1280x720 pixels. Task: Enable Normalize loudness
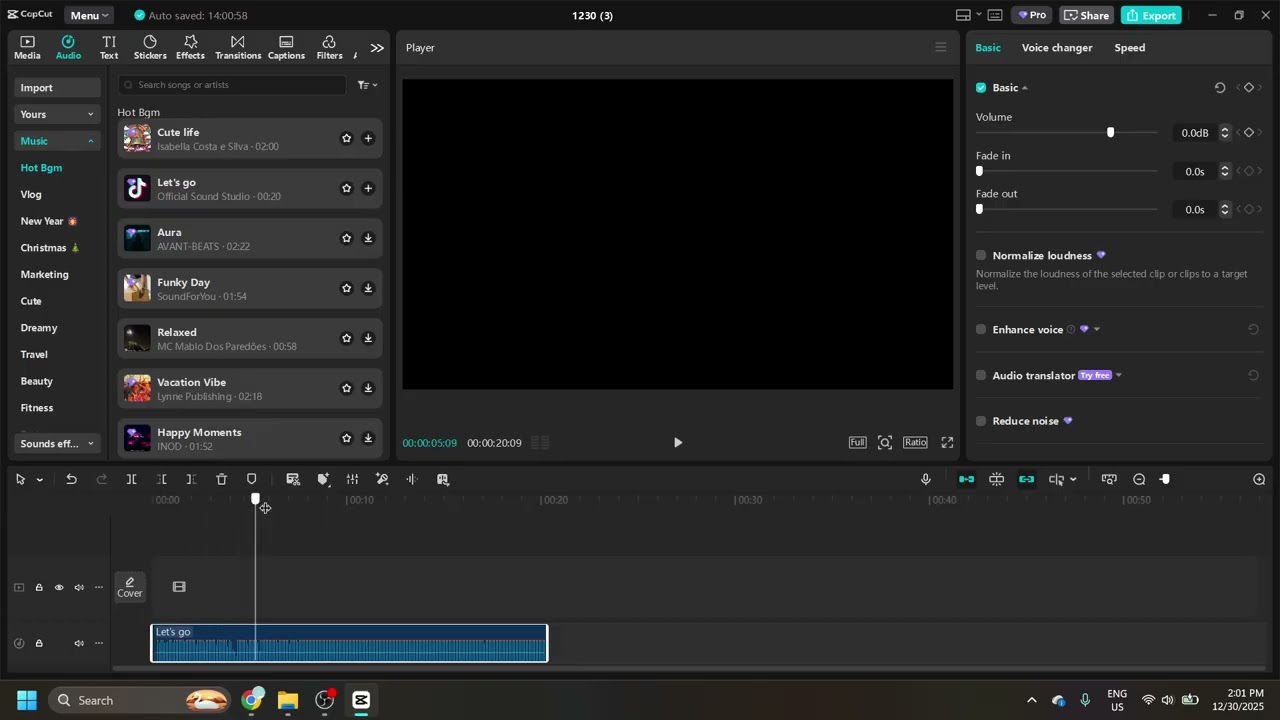click(x=981, y=256)
